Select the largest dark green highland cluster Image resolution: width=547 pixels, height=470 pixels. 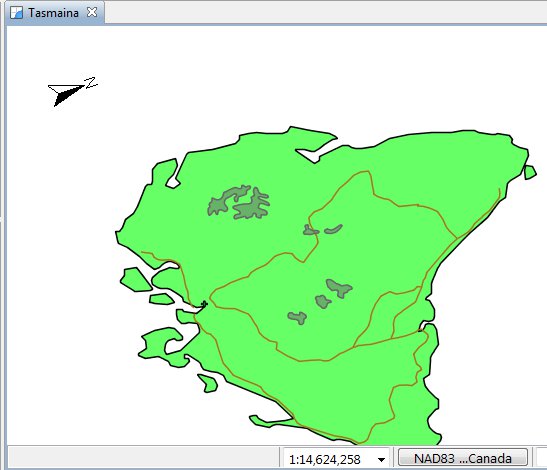pos(240,202)
